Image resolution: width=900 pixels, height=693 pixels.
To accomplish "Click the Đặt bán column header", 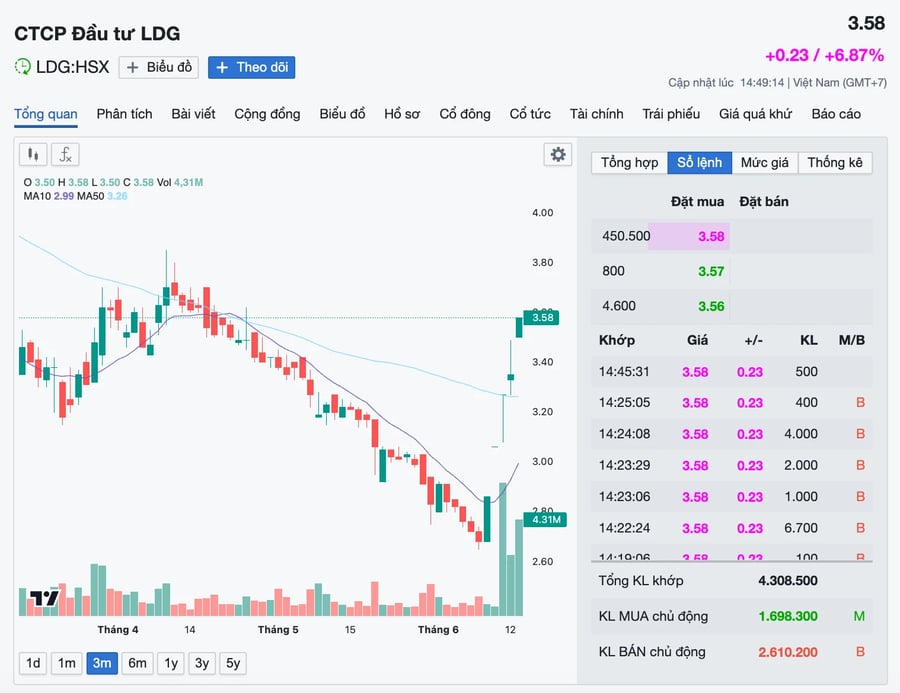I will coord(764,202).
